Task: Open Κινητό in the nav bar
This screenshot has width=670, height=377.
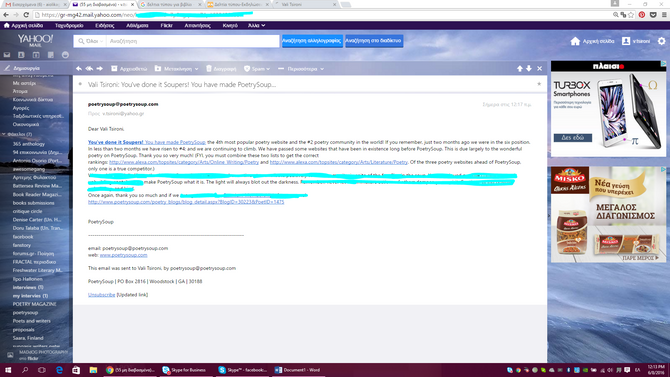Action: (230, 26)
